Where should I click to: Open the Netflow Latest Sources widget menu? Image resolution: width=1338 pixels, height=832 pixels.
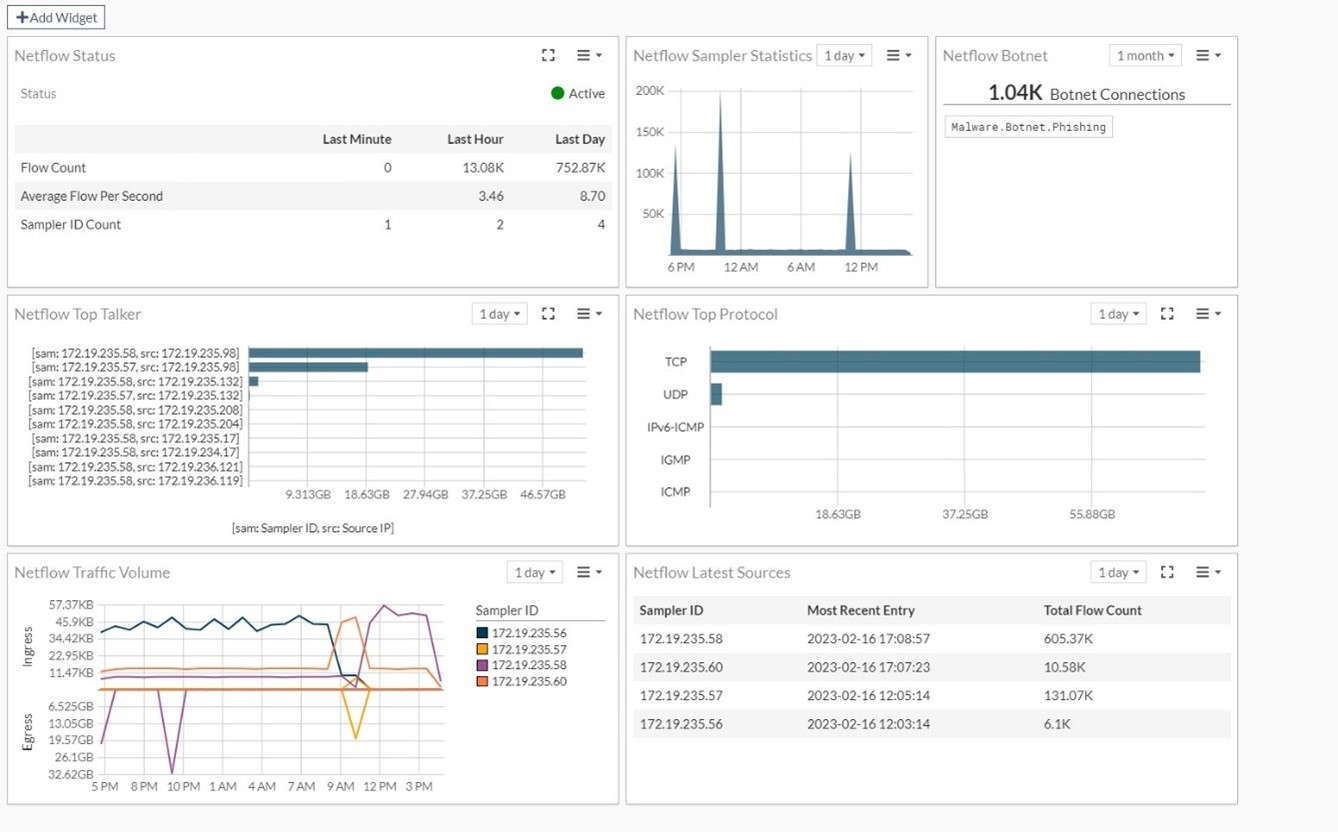pyautogui.click(x=1207, y=571)
